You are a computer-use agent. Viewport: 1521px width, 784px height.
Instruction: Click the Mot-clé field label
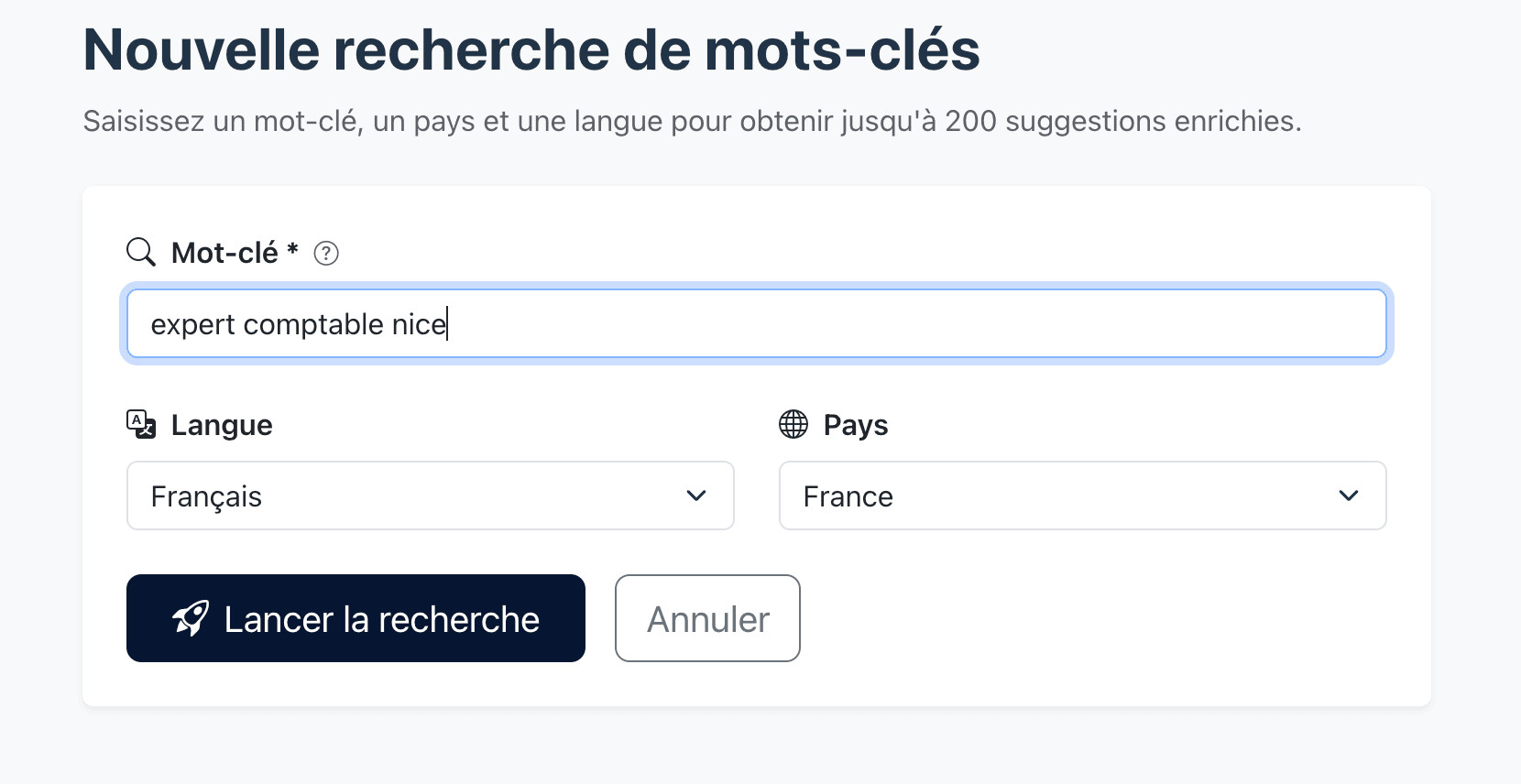click(224, 253)
